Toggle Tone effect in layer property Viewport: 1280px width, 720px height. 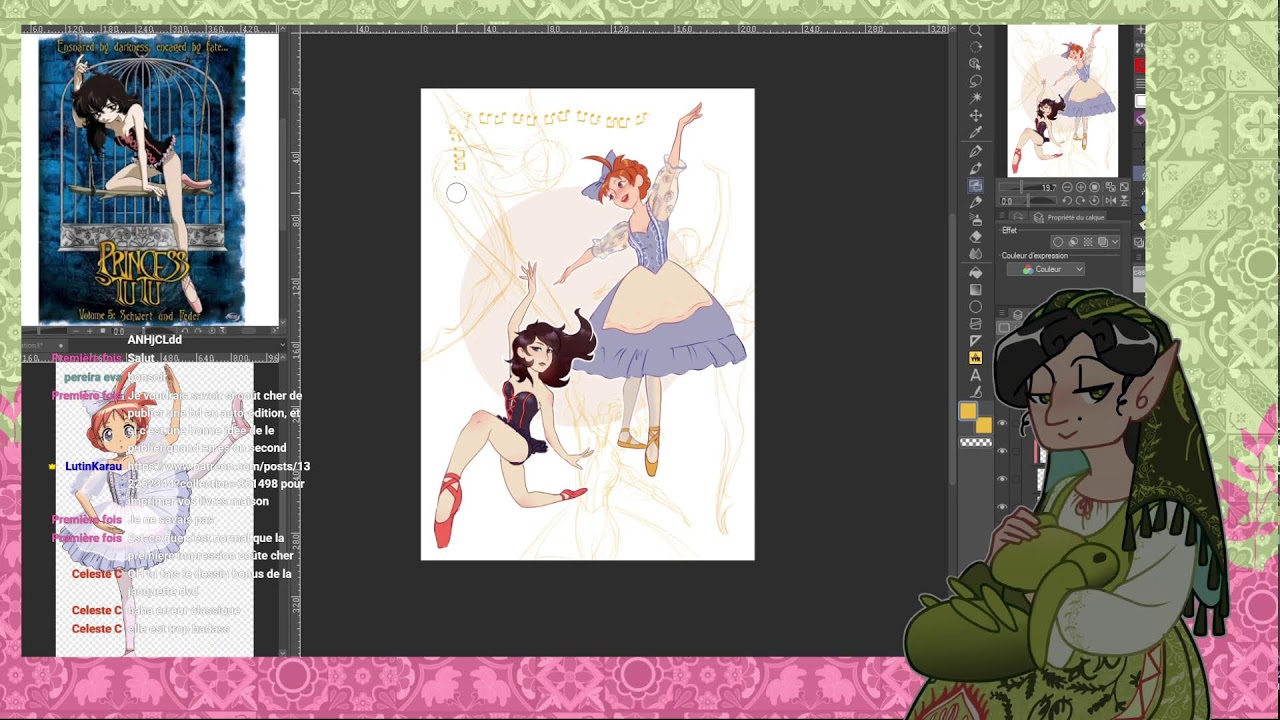(x=1088, y=242)
